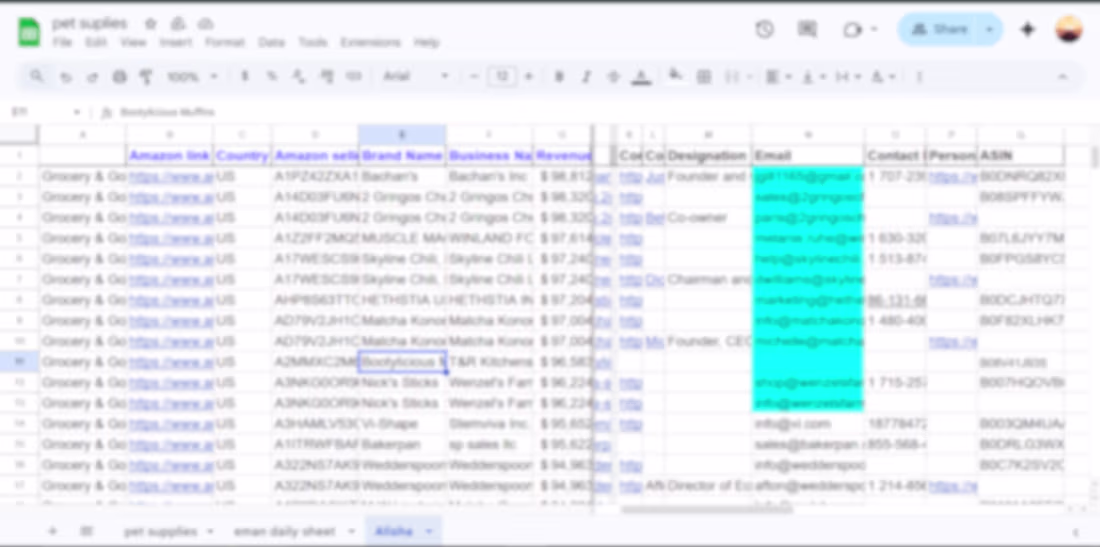
Task: Click the borders icon
Action: coord(704,76)
